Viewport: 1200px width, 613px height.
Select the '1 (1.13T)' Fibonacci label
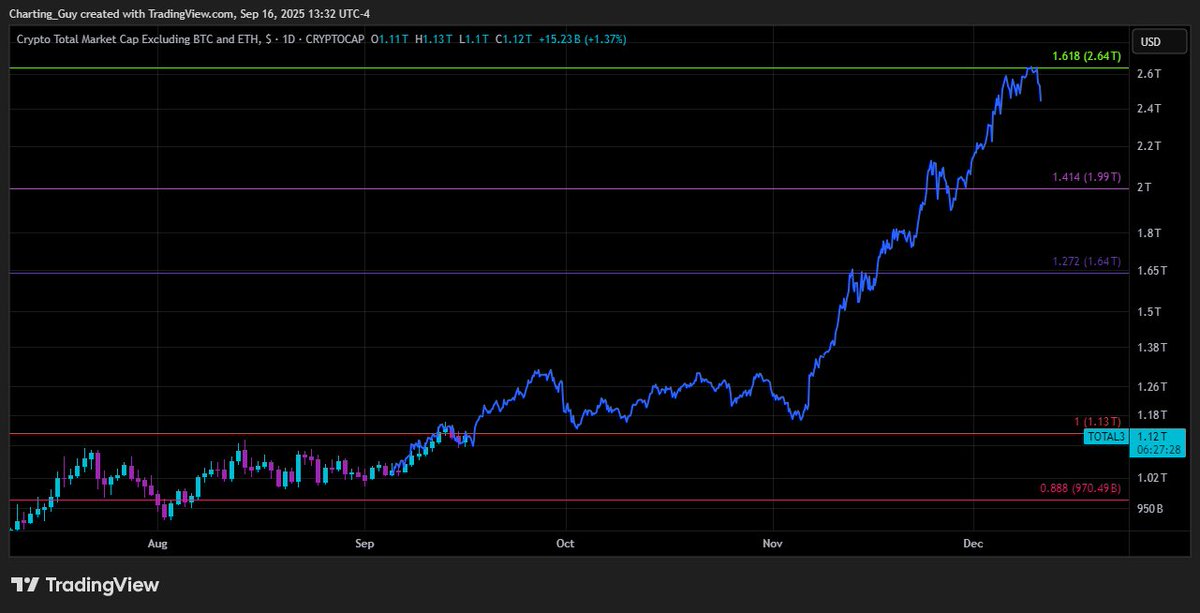click(x=1097, y=422)
